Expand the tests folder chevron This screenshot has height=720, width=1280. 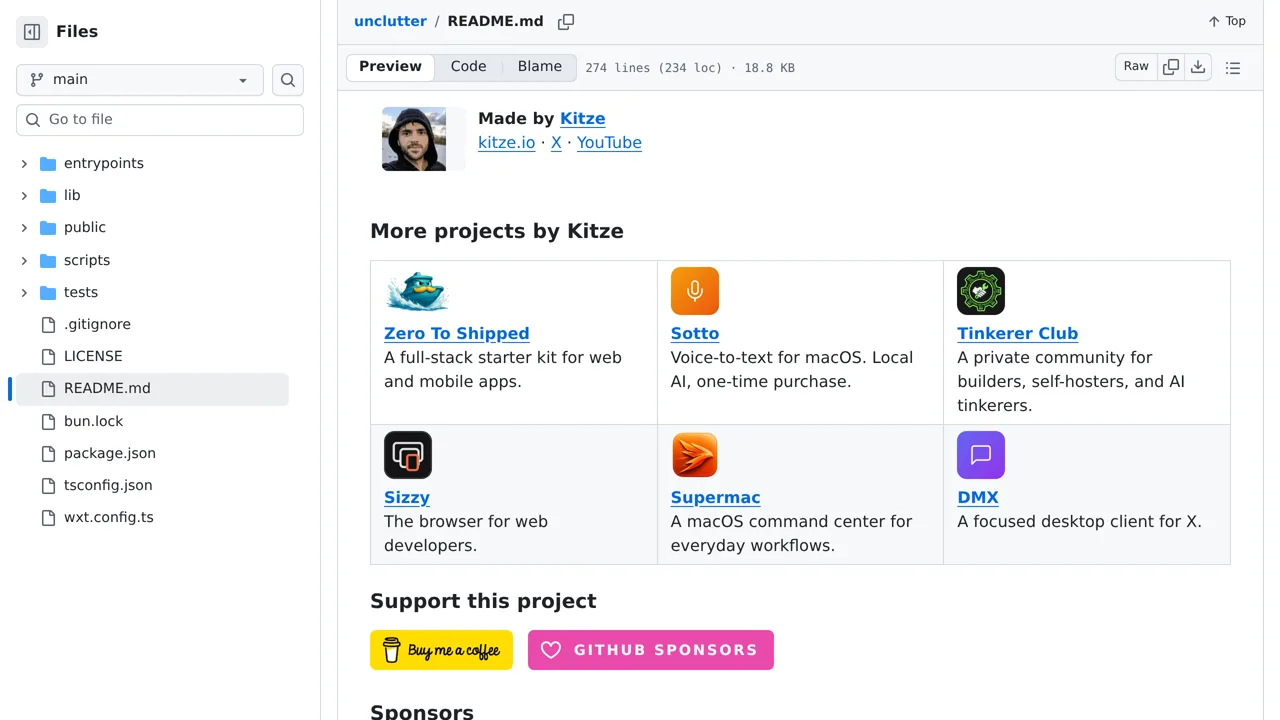tap(24, 292)
